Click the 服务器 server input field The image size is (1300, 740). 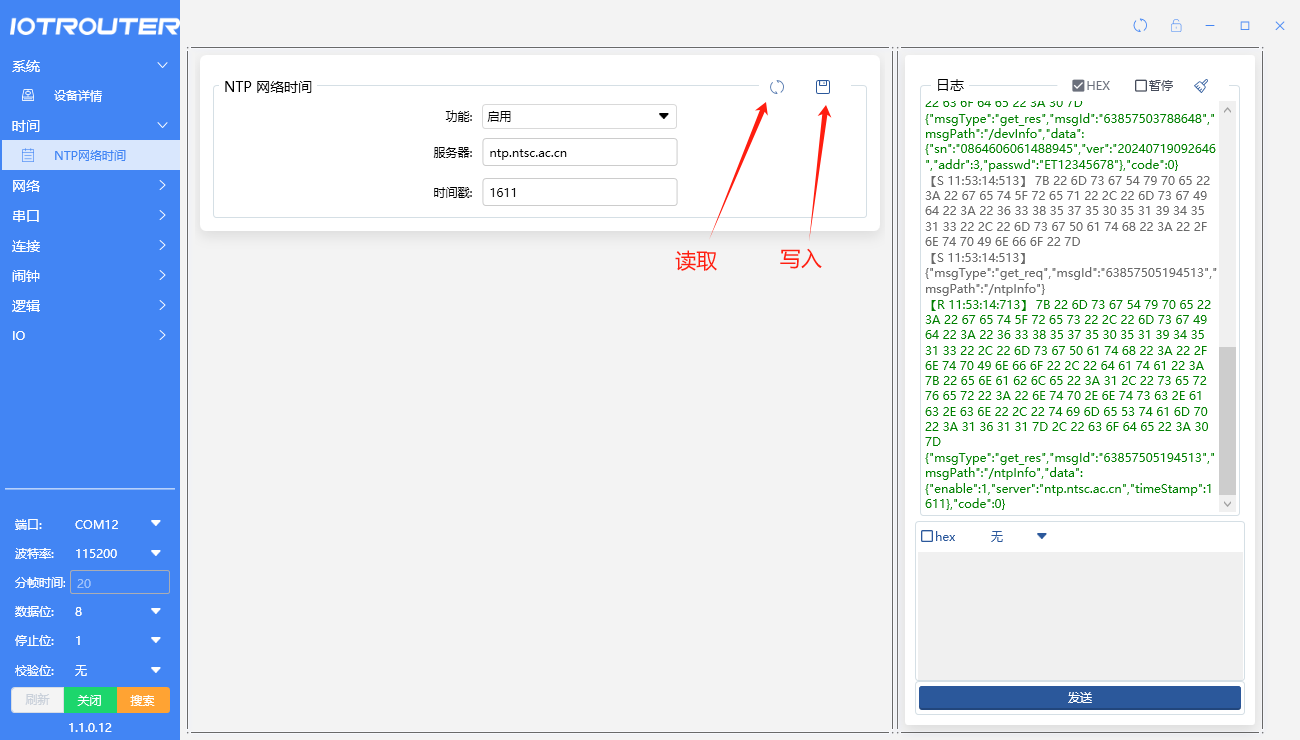click(x=579, y=152)
